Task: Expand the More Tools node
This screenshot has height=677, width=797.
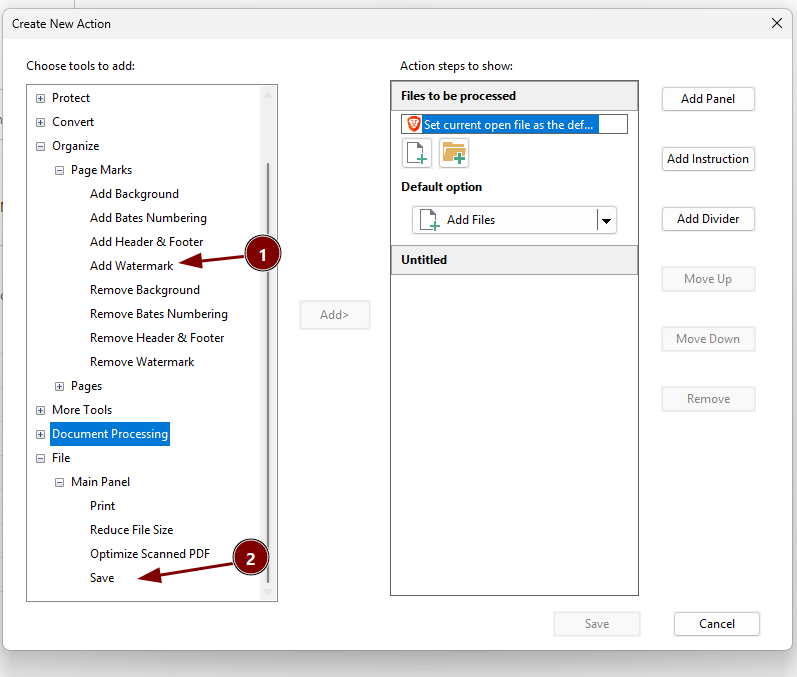Action: (x=41, y=410)
